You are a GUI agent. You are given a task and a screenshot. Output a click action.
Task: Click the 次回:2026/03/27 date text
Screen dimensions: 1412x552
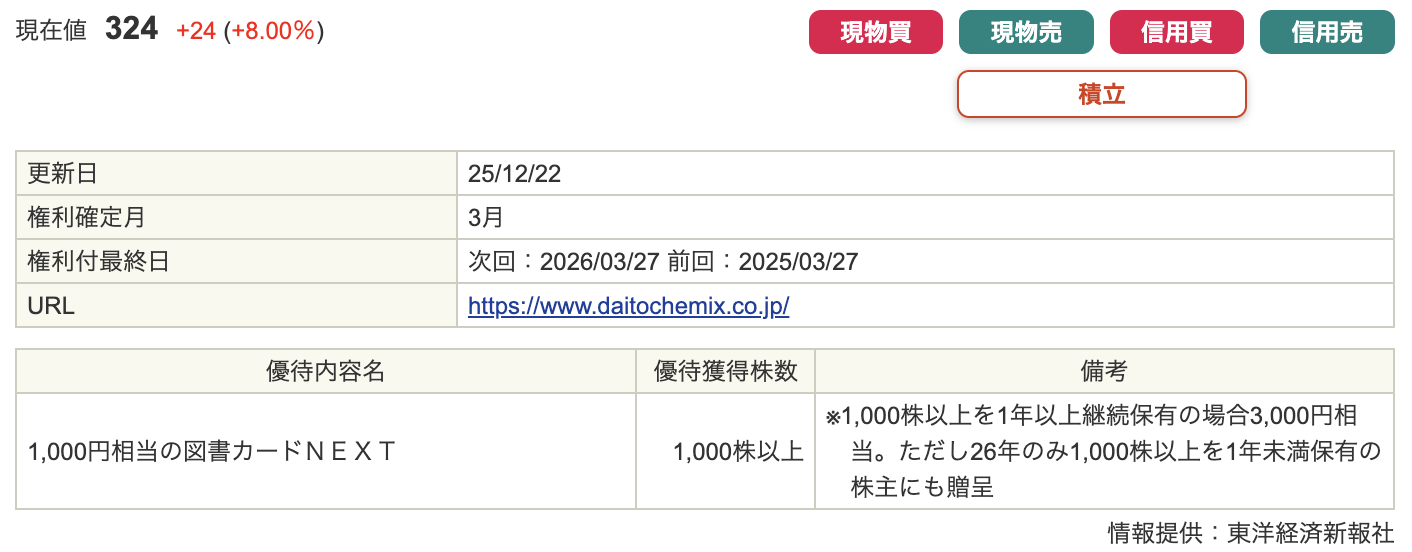563,262
